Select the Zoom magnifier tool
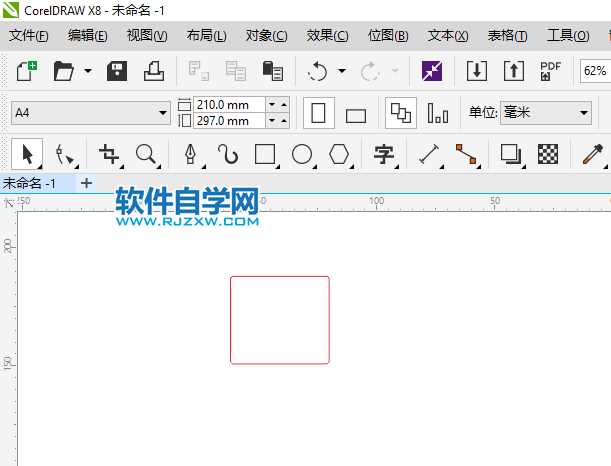Viewport: 611px width, 466px height. pyautogui.click(x=146, y=154)
